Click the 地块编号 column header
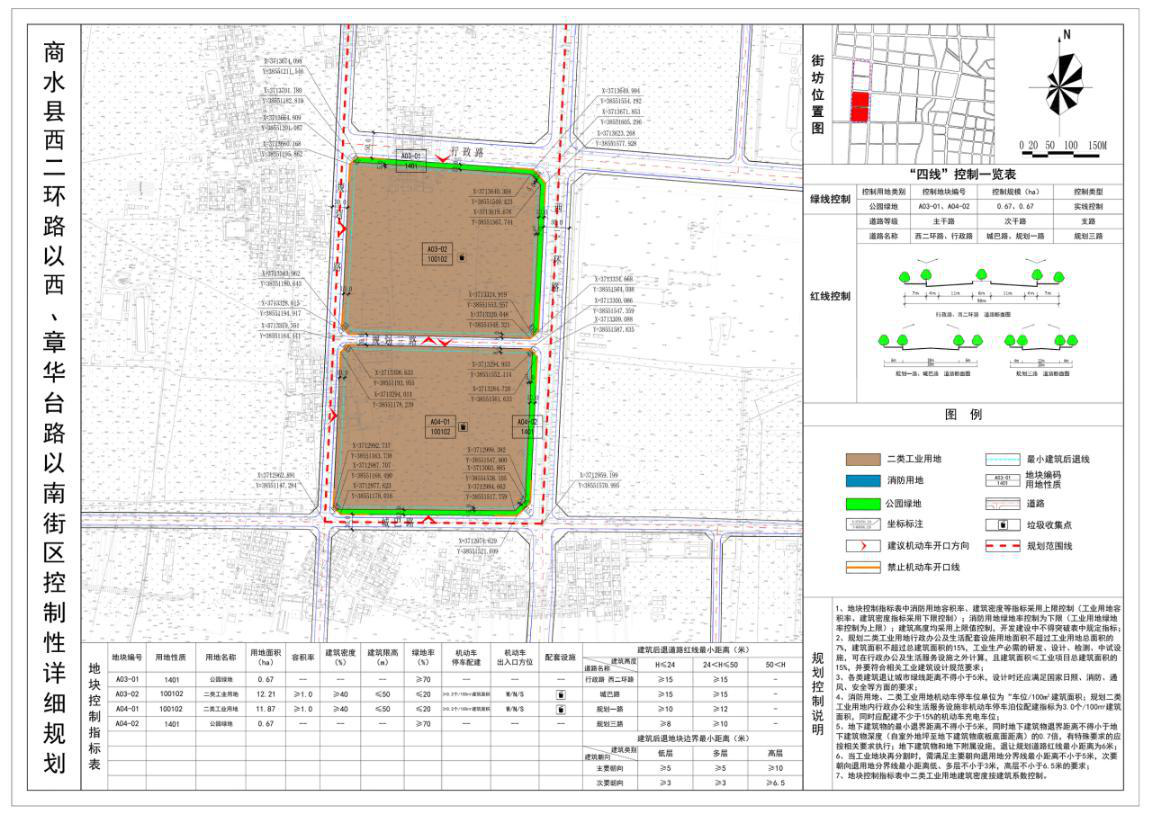Viewport: 1151px width, 814px height. point(127,657)
